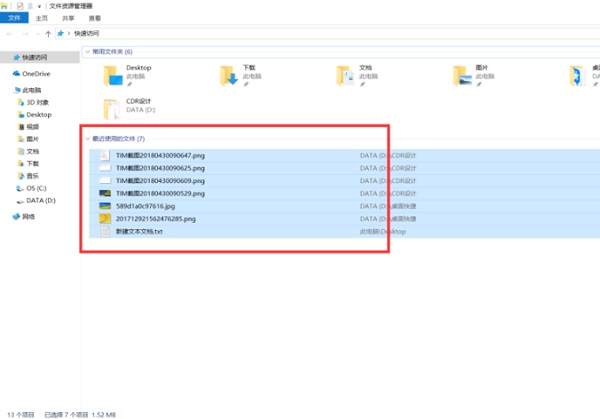Open the 文档 folder in frequent folders
The width and height of the screenshot is (600, 419).
(346, 75)
